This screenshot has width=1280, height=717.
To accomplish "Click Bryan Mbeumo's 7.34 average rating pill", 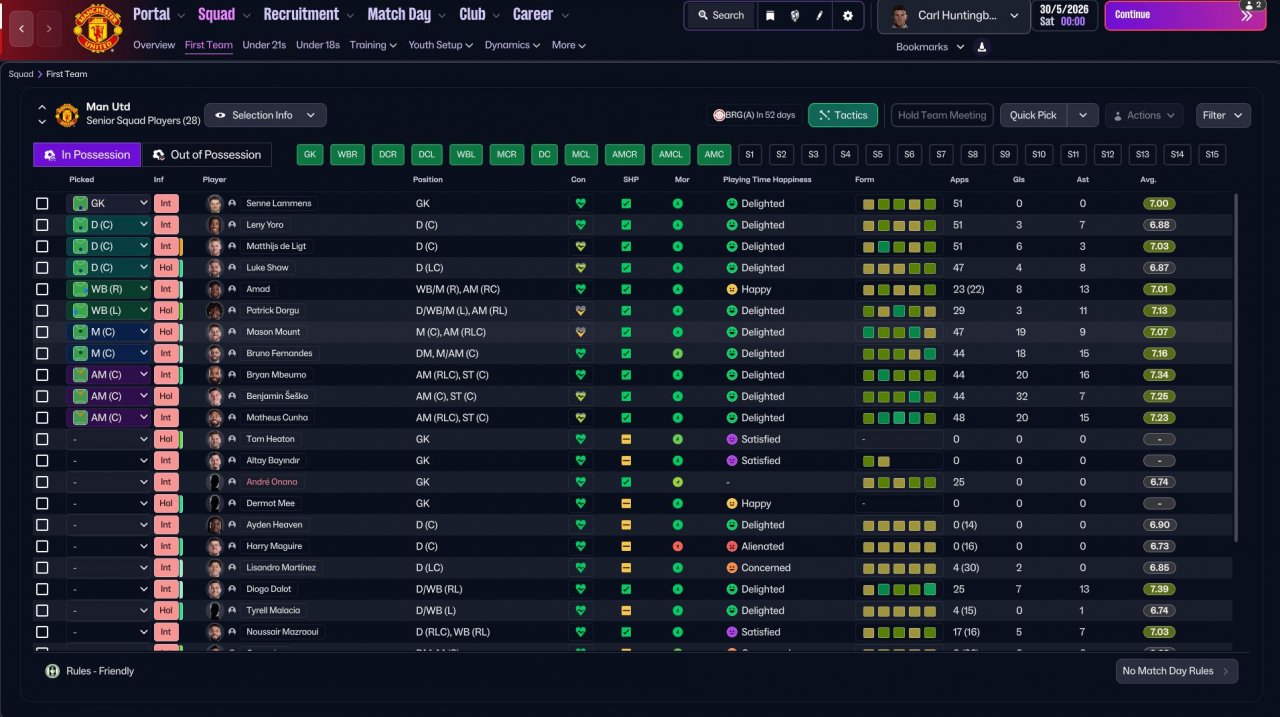I will tap(1159, 375).
